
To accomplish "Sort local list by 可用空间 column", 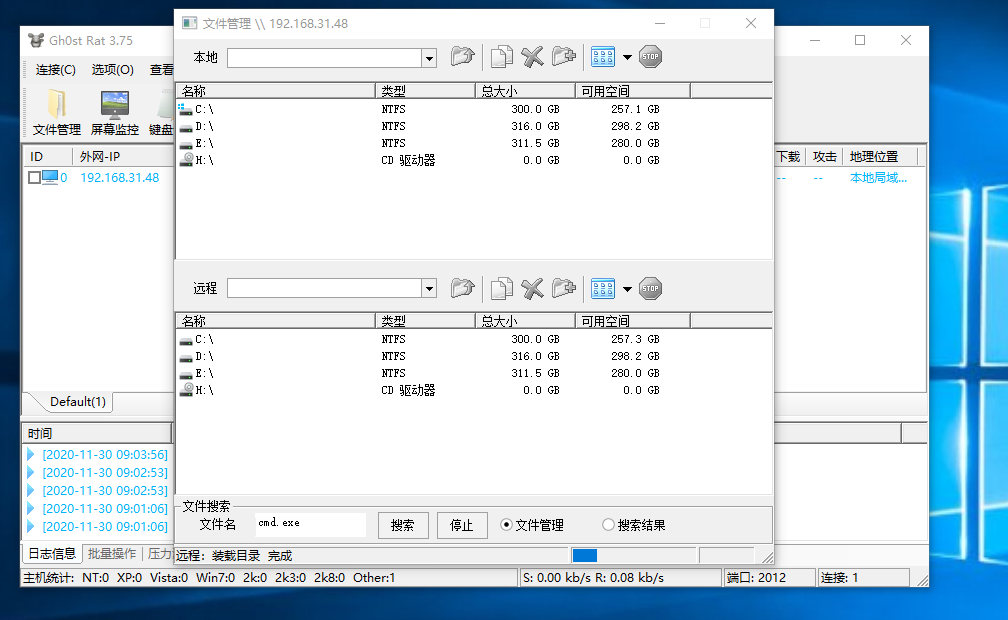I will tap(633, 91).
